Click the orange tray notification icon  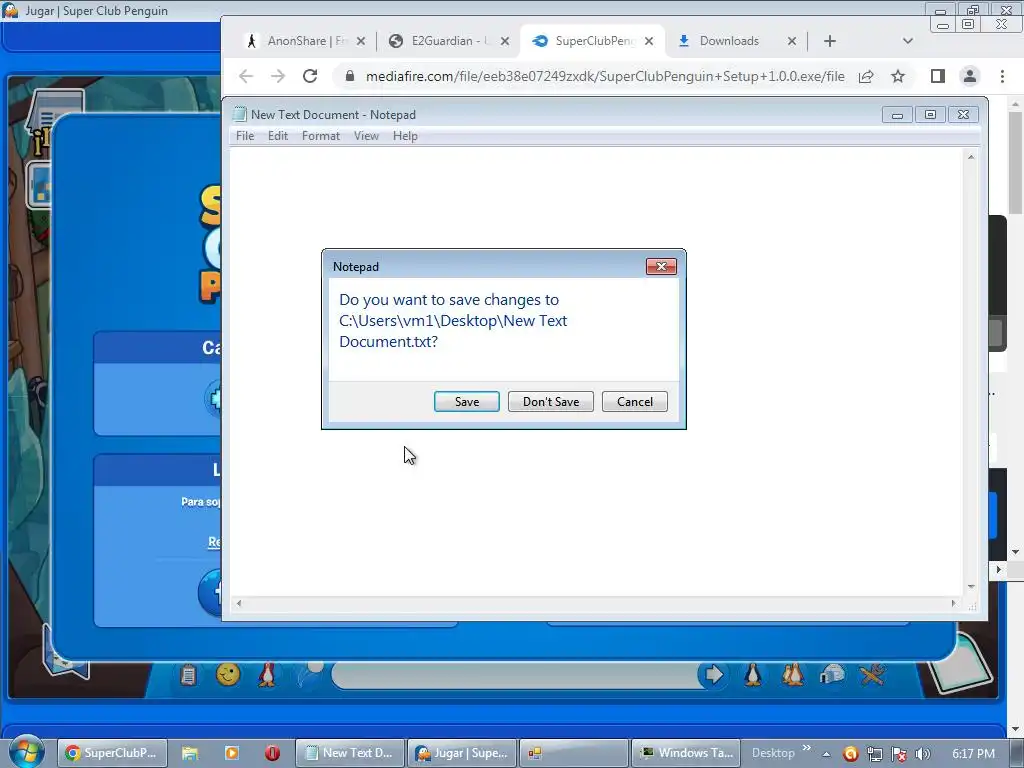point(850,754)
